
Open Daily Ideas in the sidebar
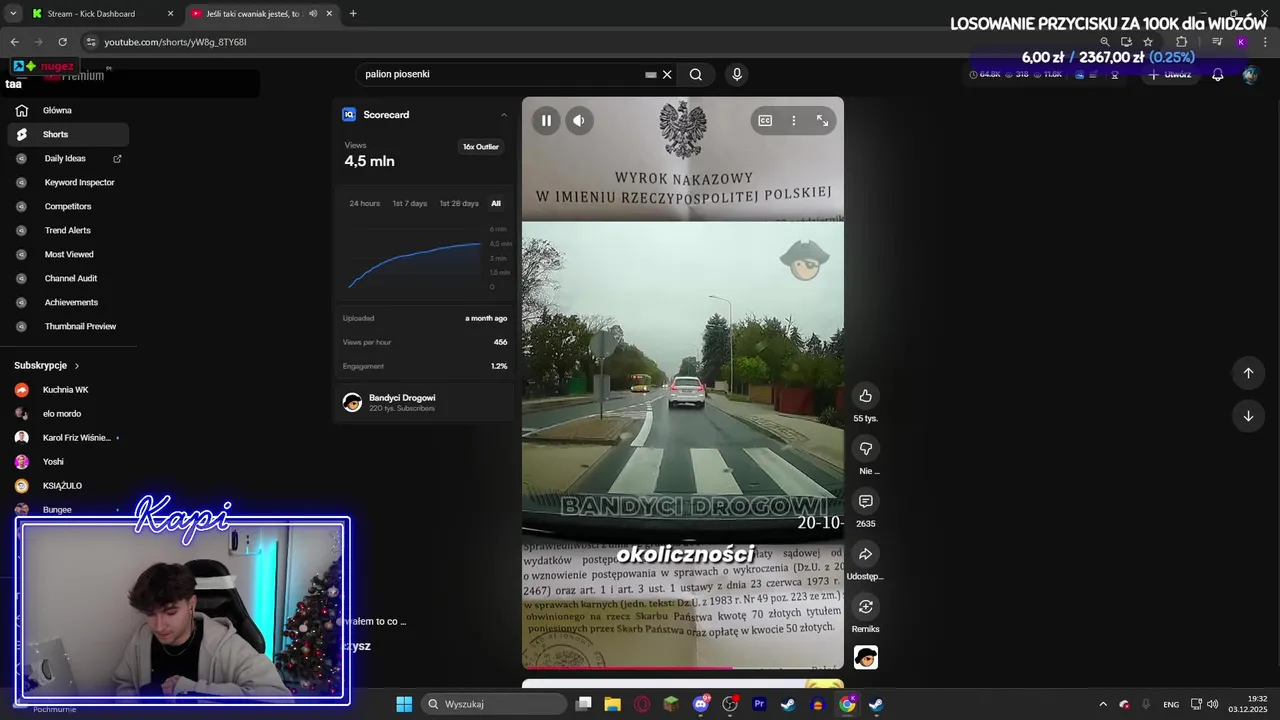pyautogui.click(x=68, y=158)
